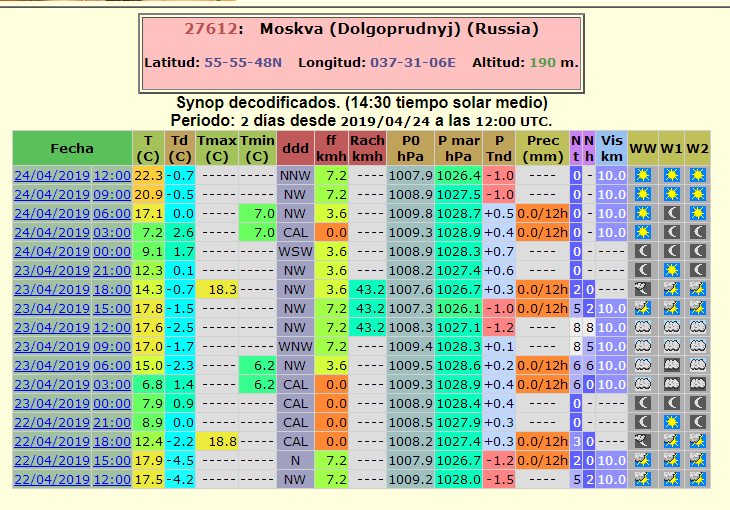Click sea-level pressure cell 1026.4
730x510 pixels.
458,176
